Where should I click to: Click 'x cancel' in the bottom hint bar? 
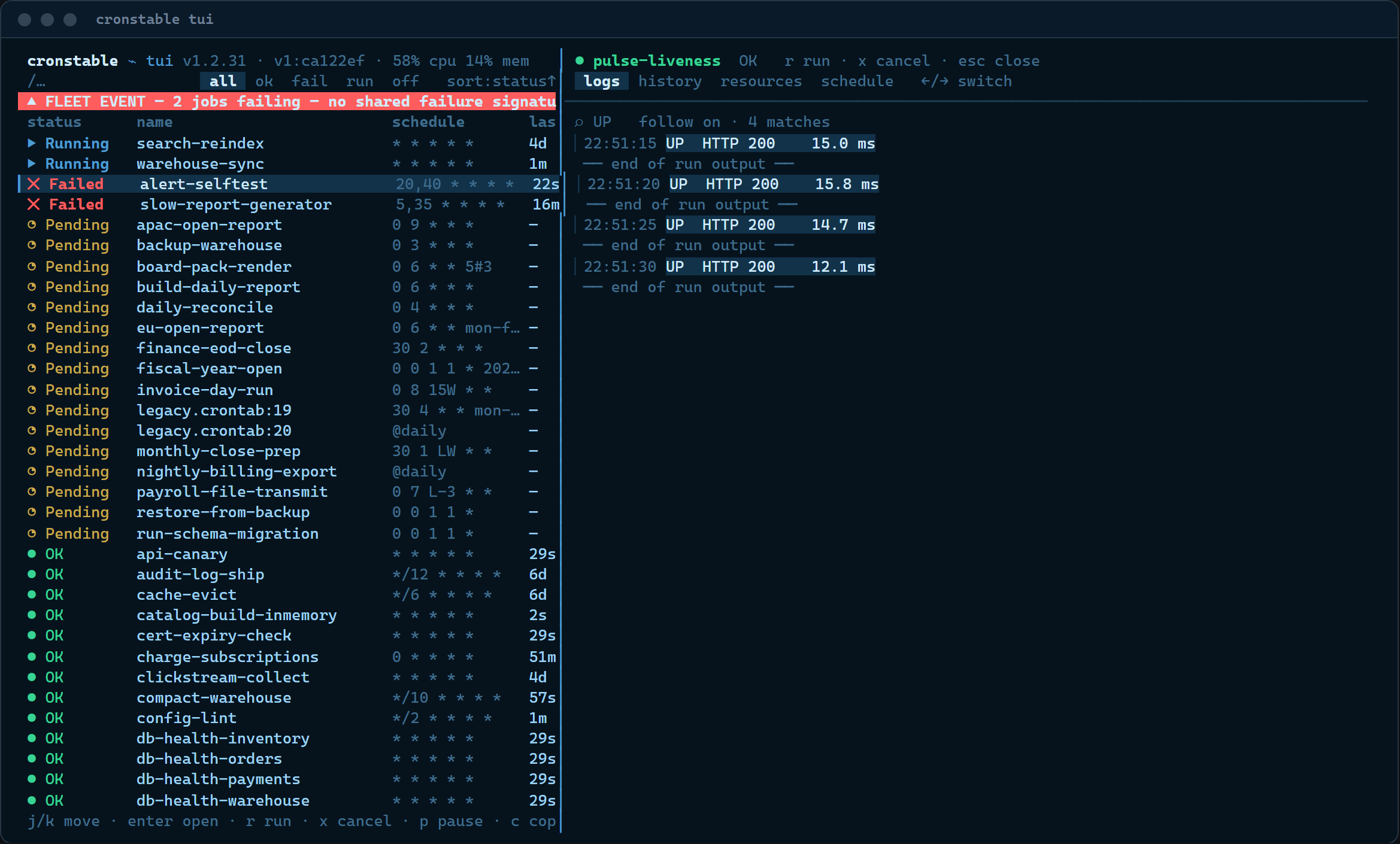coord(355,821)
